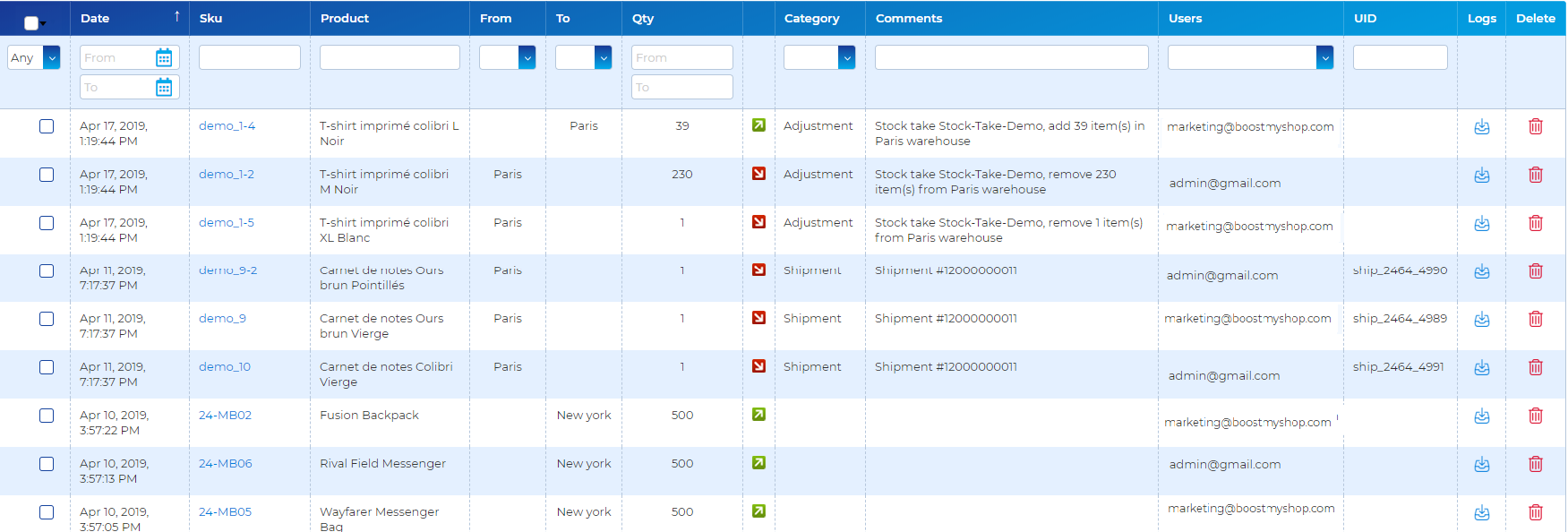Screen dimensions: 1568x532
Task: Open the 24-MB06 SKU link
Action: 226,463
